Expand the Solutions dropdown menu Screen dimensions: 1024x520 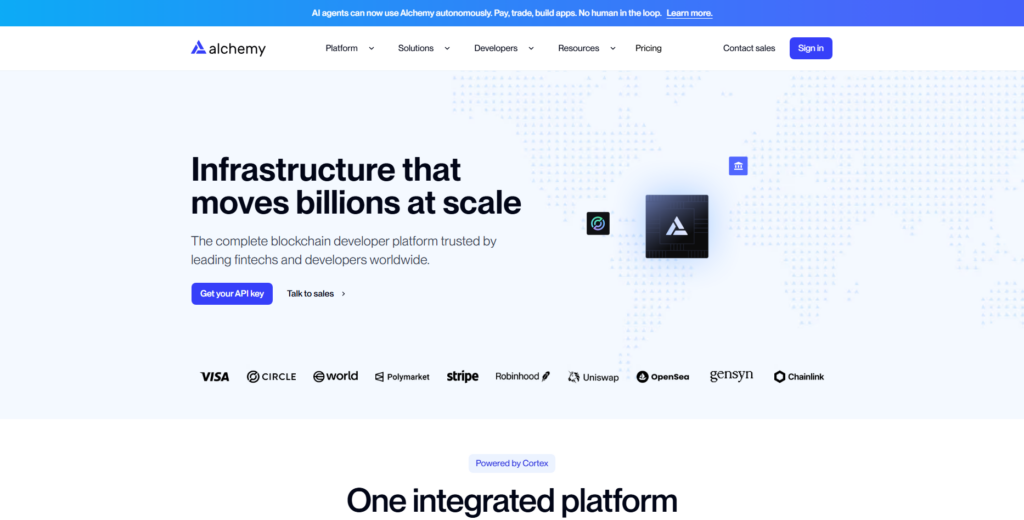[x=424, y=48]
